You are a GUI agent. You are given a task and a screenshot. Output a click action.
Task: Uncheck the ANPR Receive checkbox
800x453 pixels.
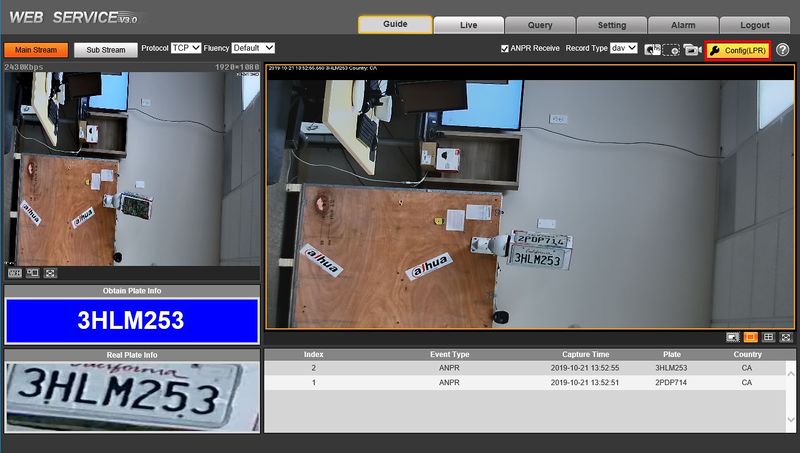click(x=505, y=48)
